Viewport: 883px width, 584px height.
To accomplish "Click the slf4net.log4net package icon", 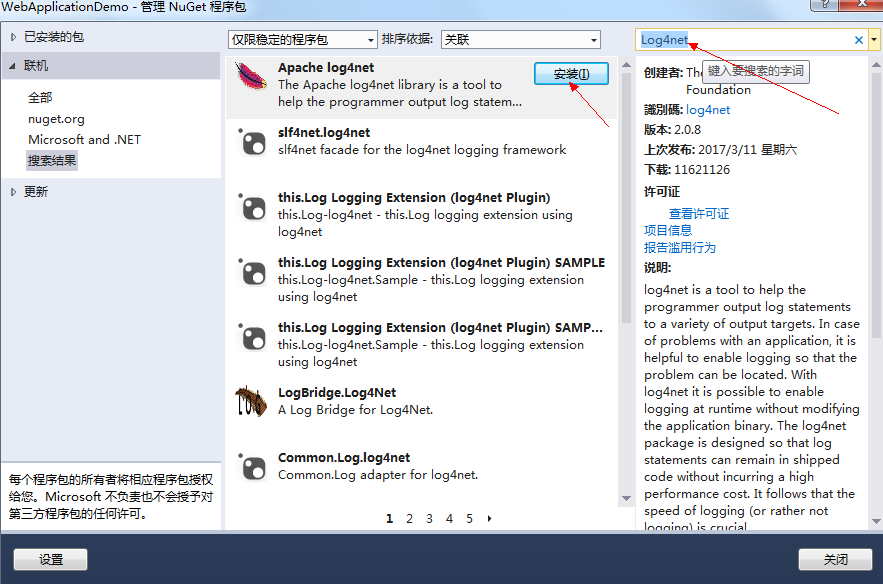I will (252, 142).
